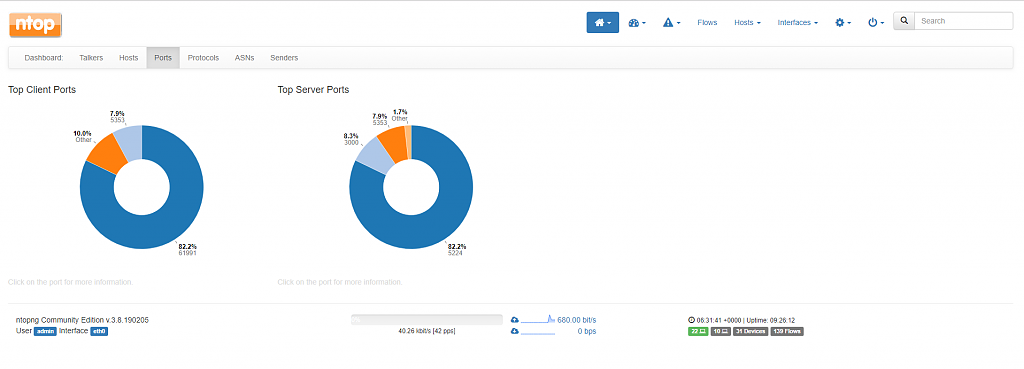This screenshot has width=1024, height=369.
Task: Select the Senders dashboard tab
Action: click(x=284, y=57)
